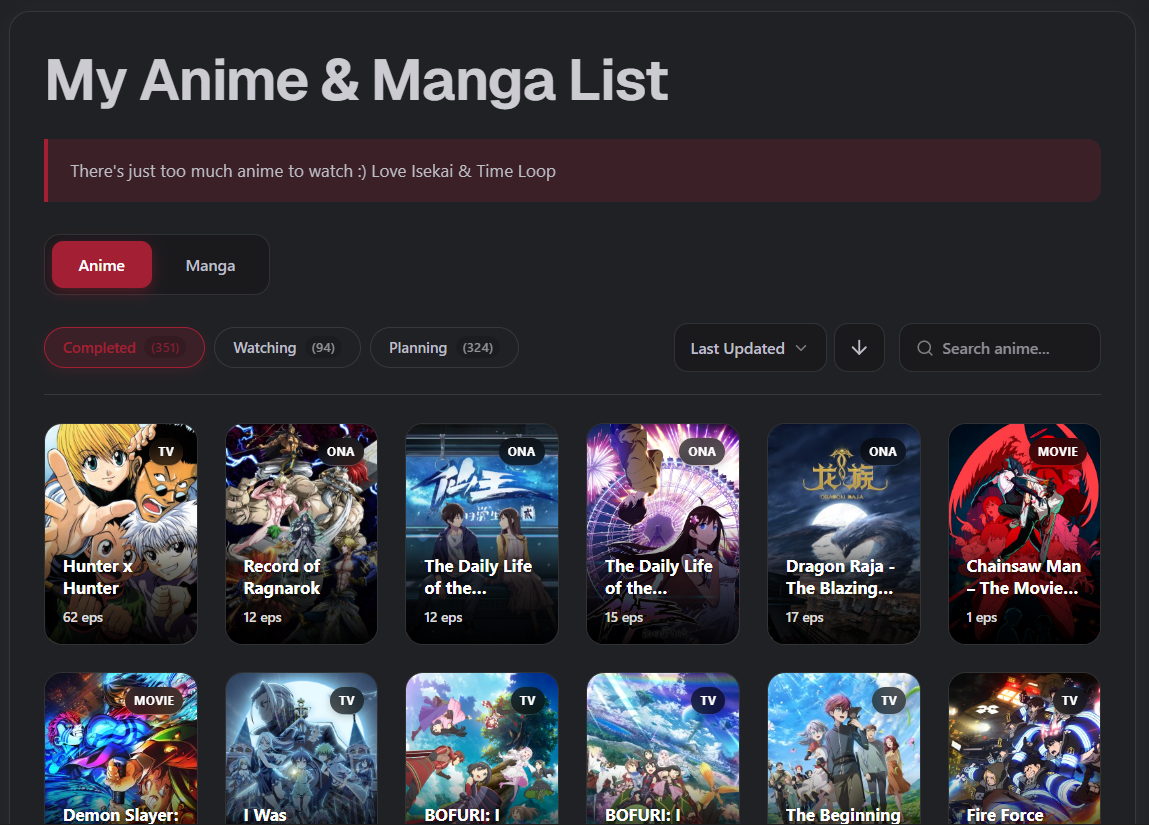Open the Last Updated sort dropdown
This screenshot has width=1149, height=825.
pyautogui.click(x=750, y=348)
